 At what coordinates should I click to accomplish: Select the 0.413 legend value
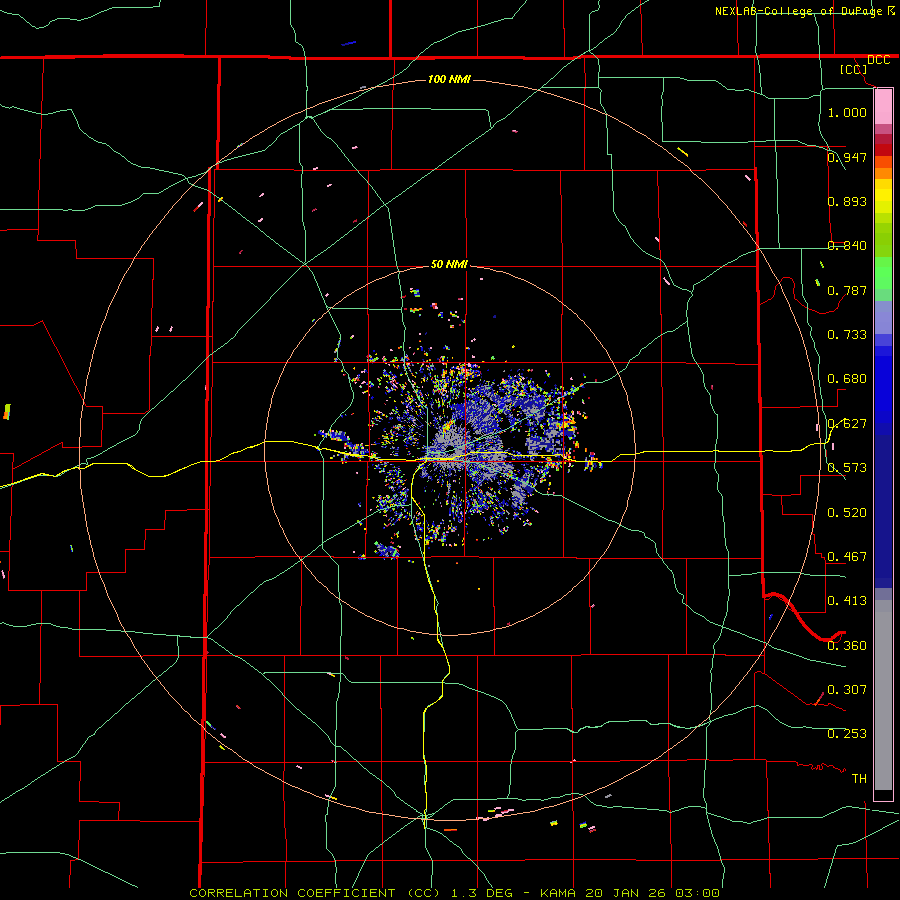click(x=847, y=601)
